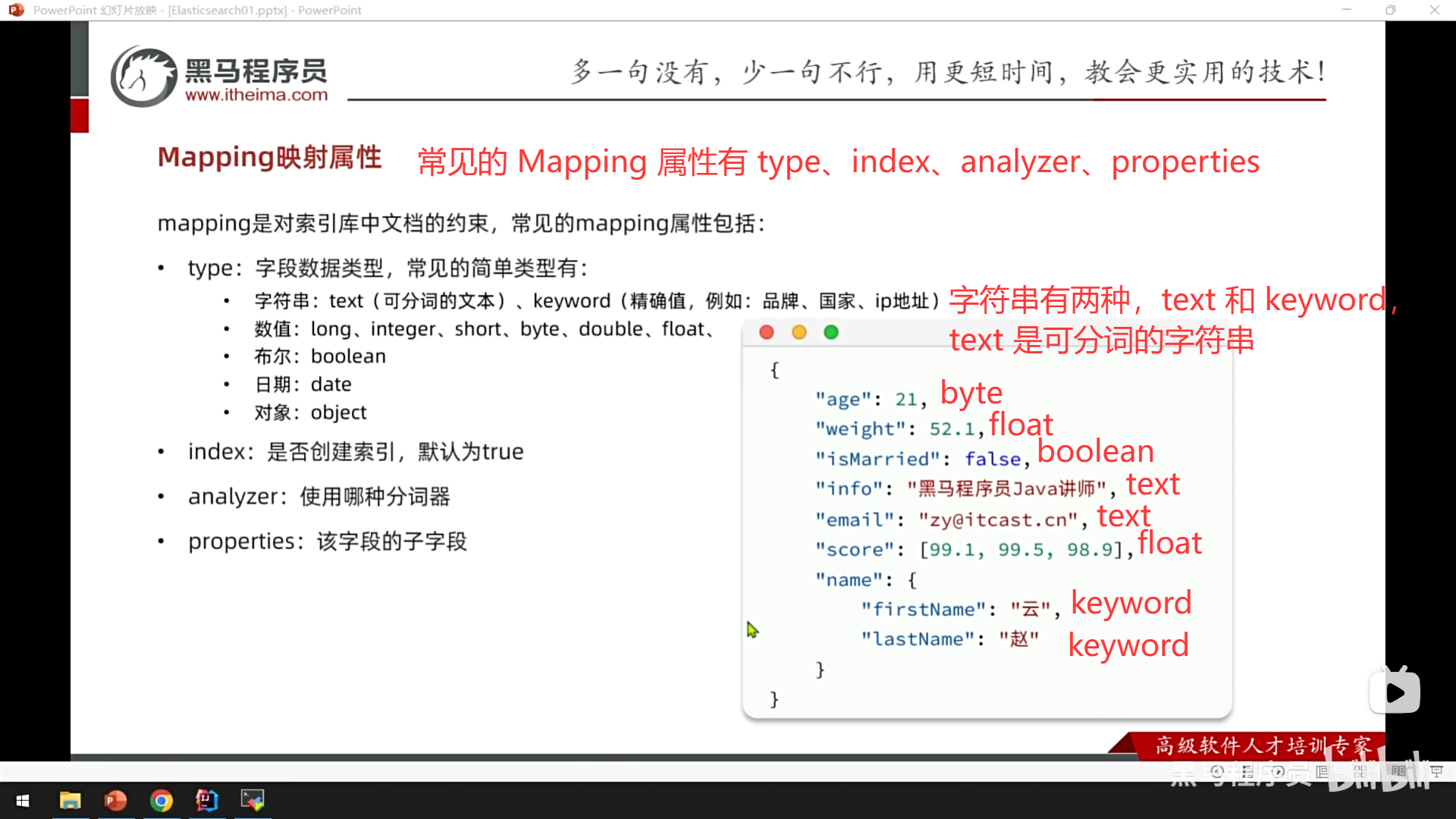Switch to Normal view icon in status bar
Screen dimensions: 1456x819
point(1322,771)
